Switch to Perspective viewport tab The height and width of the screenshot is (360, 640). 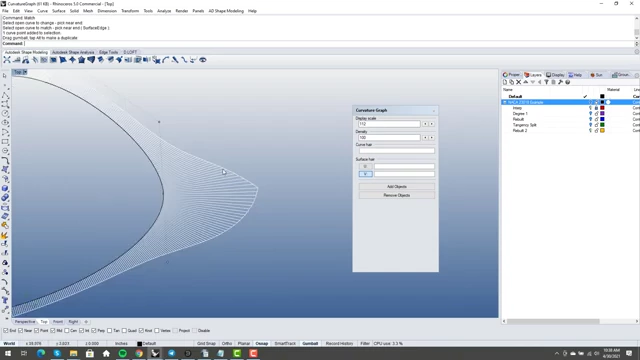pyautogui.click(x=25, y=322)
